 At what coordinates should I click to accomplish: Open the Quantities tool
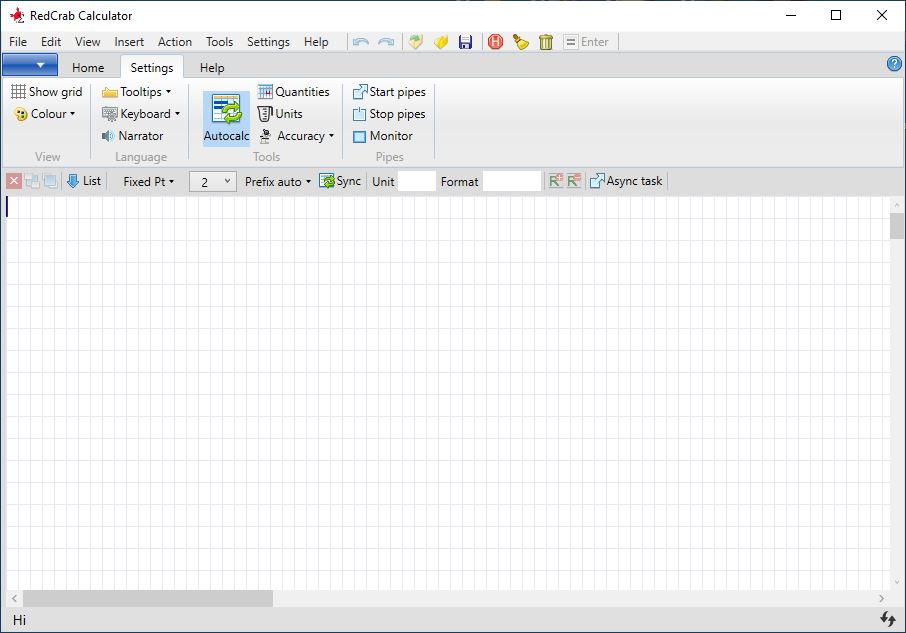tap(294, 92)
